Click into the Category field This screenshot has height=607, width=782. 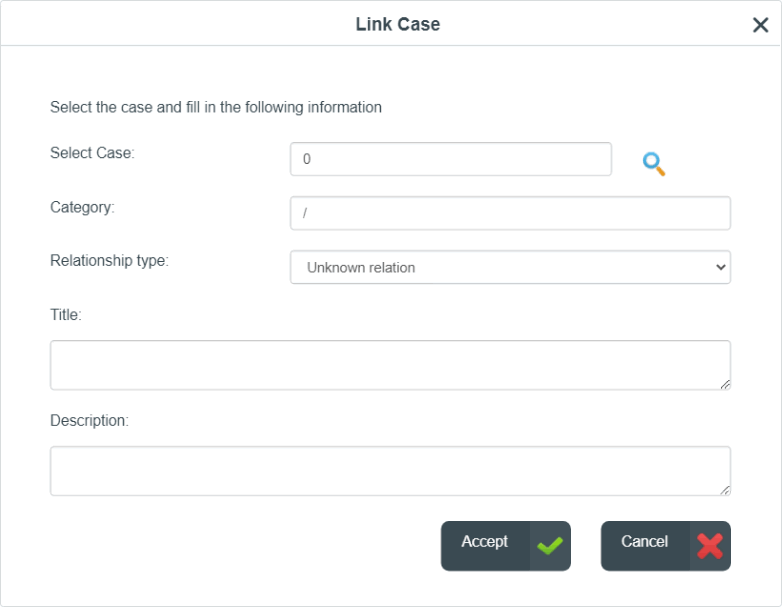(x=510, y=213)
